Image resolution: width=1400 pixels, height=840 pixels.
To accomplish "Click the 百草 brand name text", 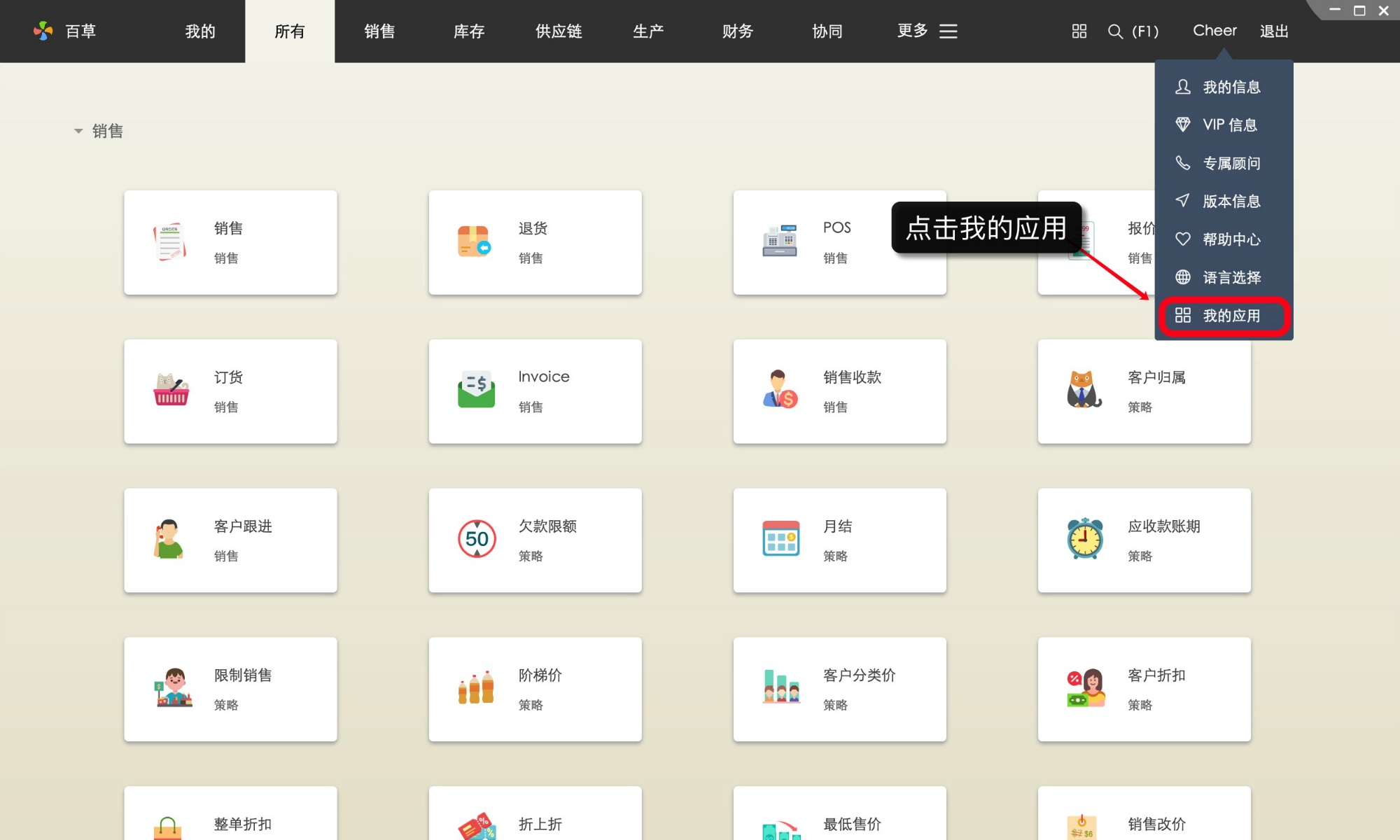I will [80, 31].
